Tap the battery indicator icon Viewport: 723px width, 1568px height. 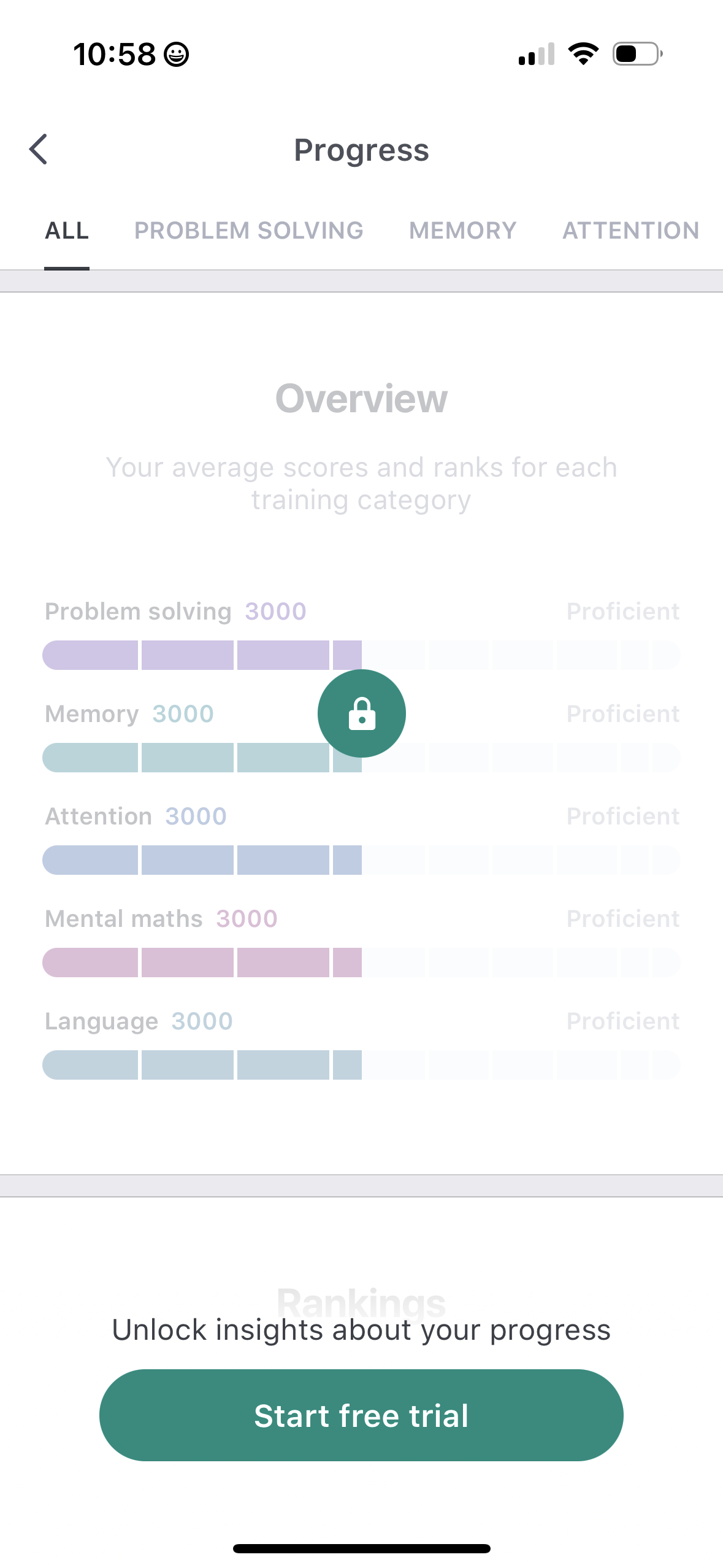638,54
